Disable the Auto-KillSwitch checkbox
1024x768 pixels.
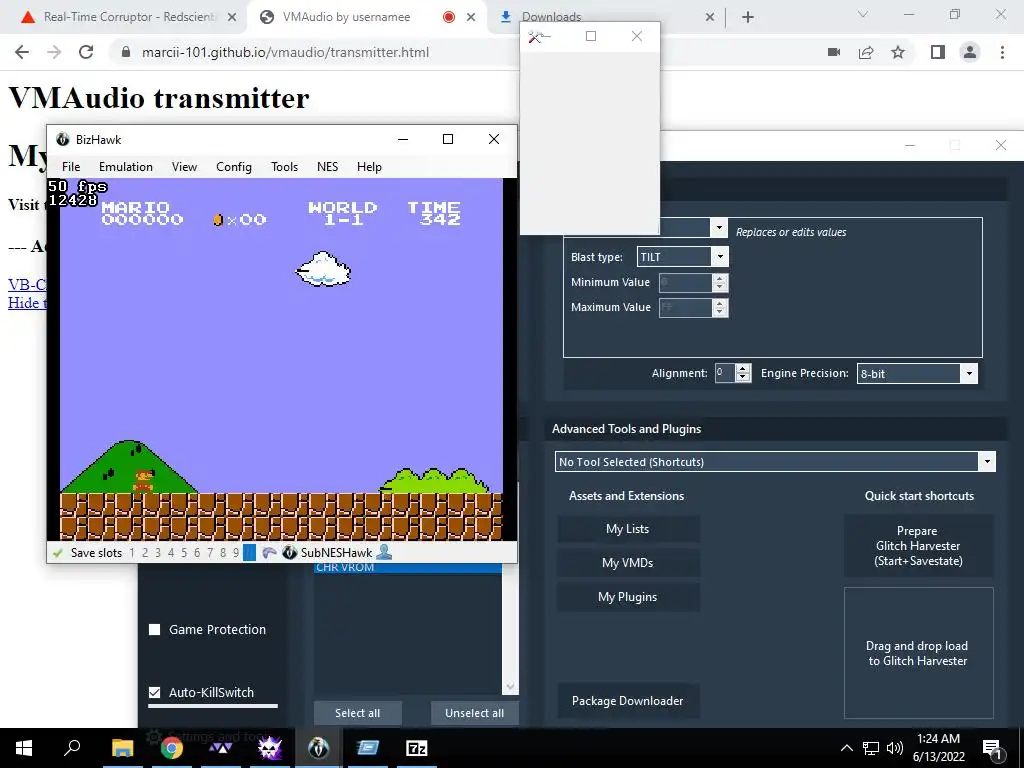pyautogui.click(x=155, y=692)
